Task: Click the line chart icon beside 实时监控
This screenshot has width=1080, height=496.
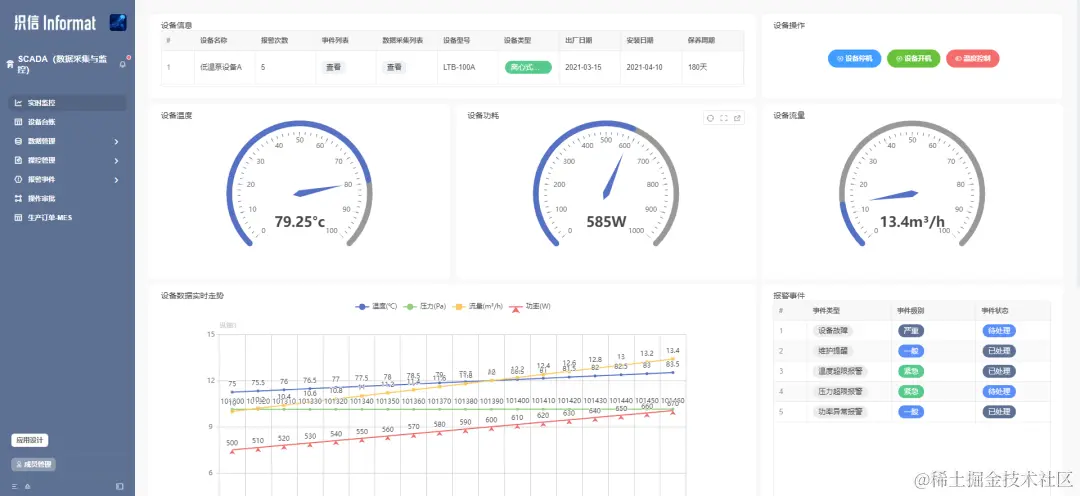Action: [19, 103]
